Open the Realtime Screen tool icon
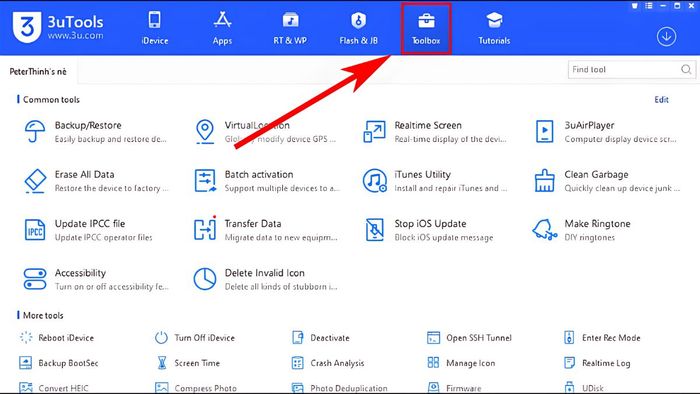 (x=374, y=132)
